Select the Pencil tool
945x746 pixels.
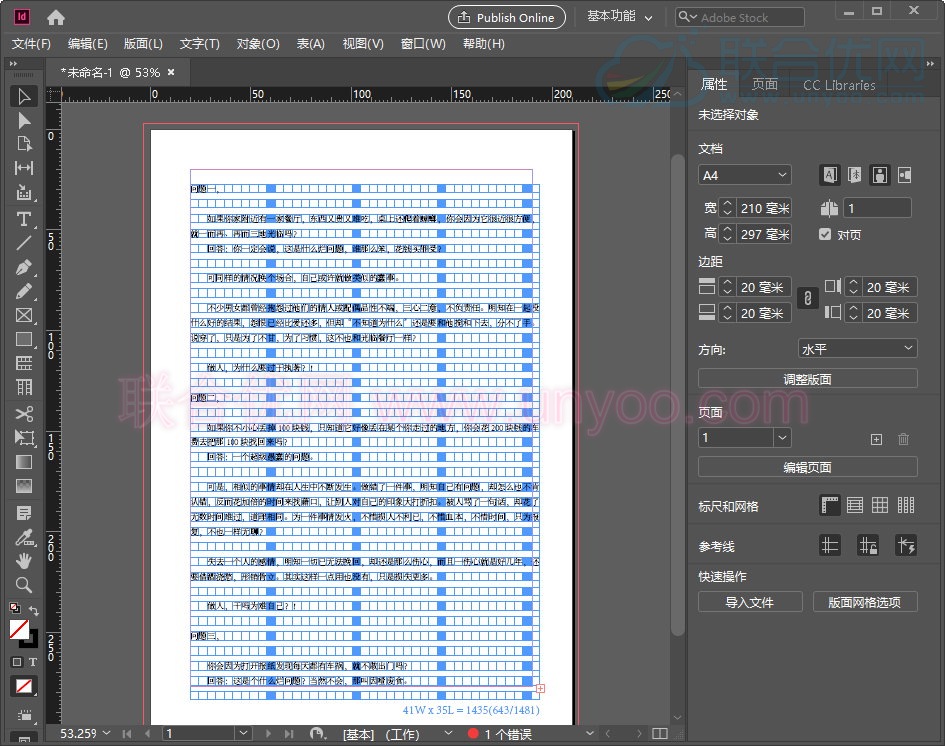click(x=24, y=291)
